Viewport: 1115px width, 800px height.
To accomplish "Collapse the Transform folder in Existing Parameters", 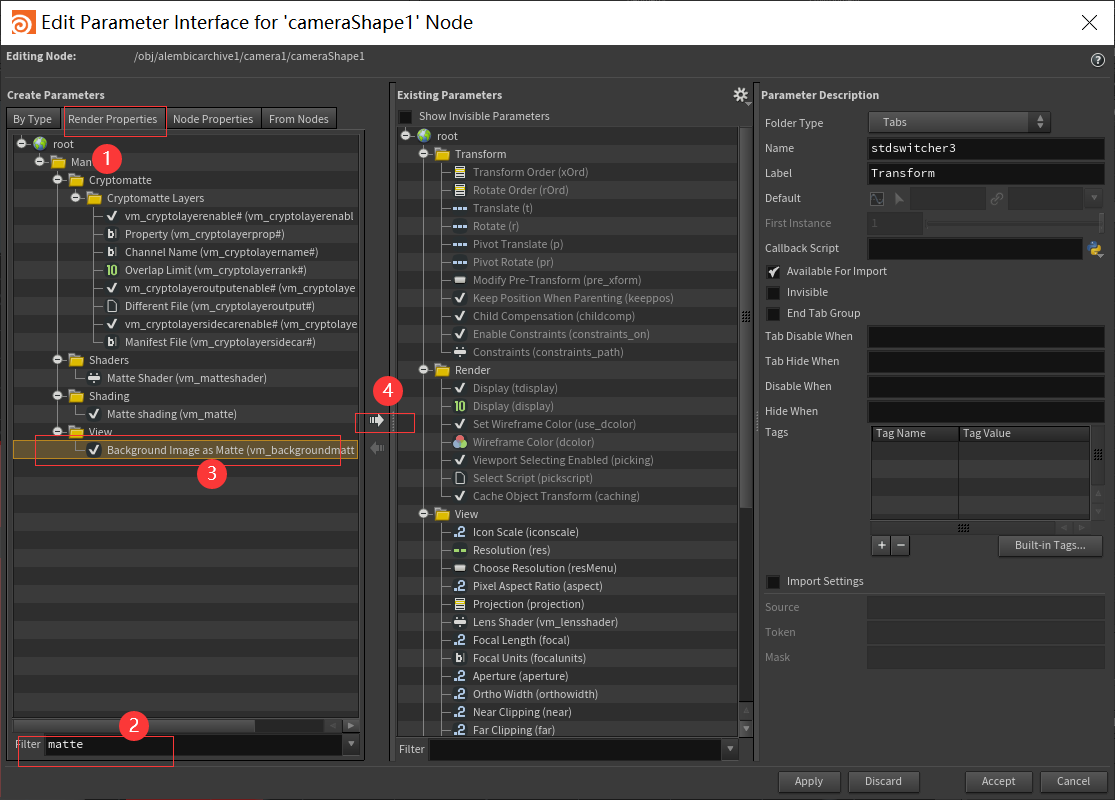I will coord(424,154).
